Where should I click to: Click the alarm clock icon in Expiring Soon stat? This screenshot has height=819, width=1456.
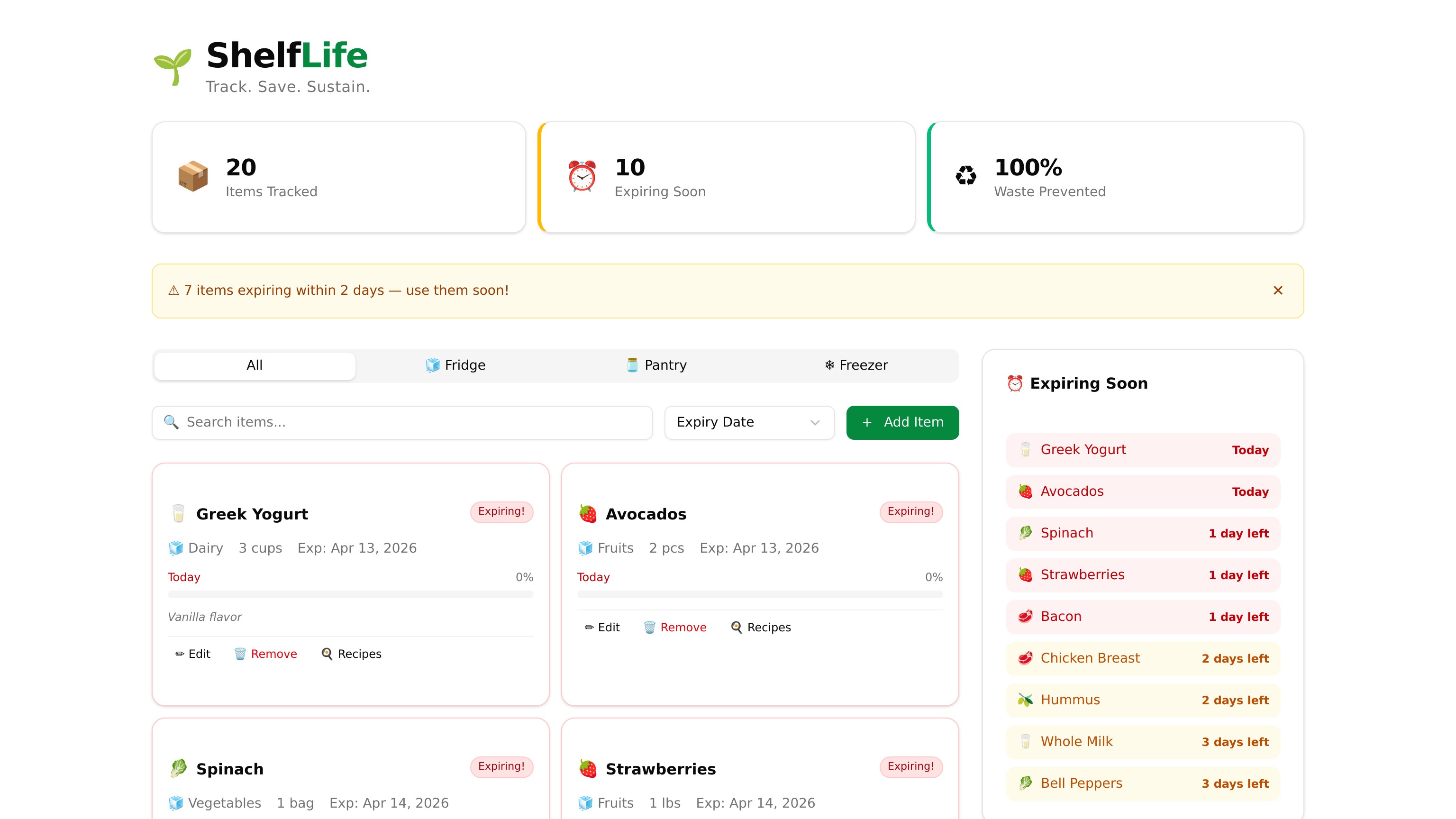(x=582, y=176)
